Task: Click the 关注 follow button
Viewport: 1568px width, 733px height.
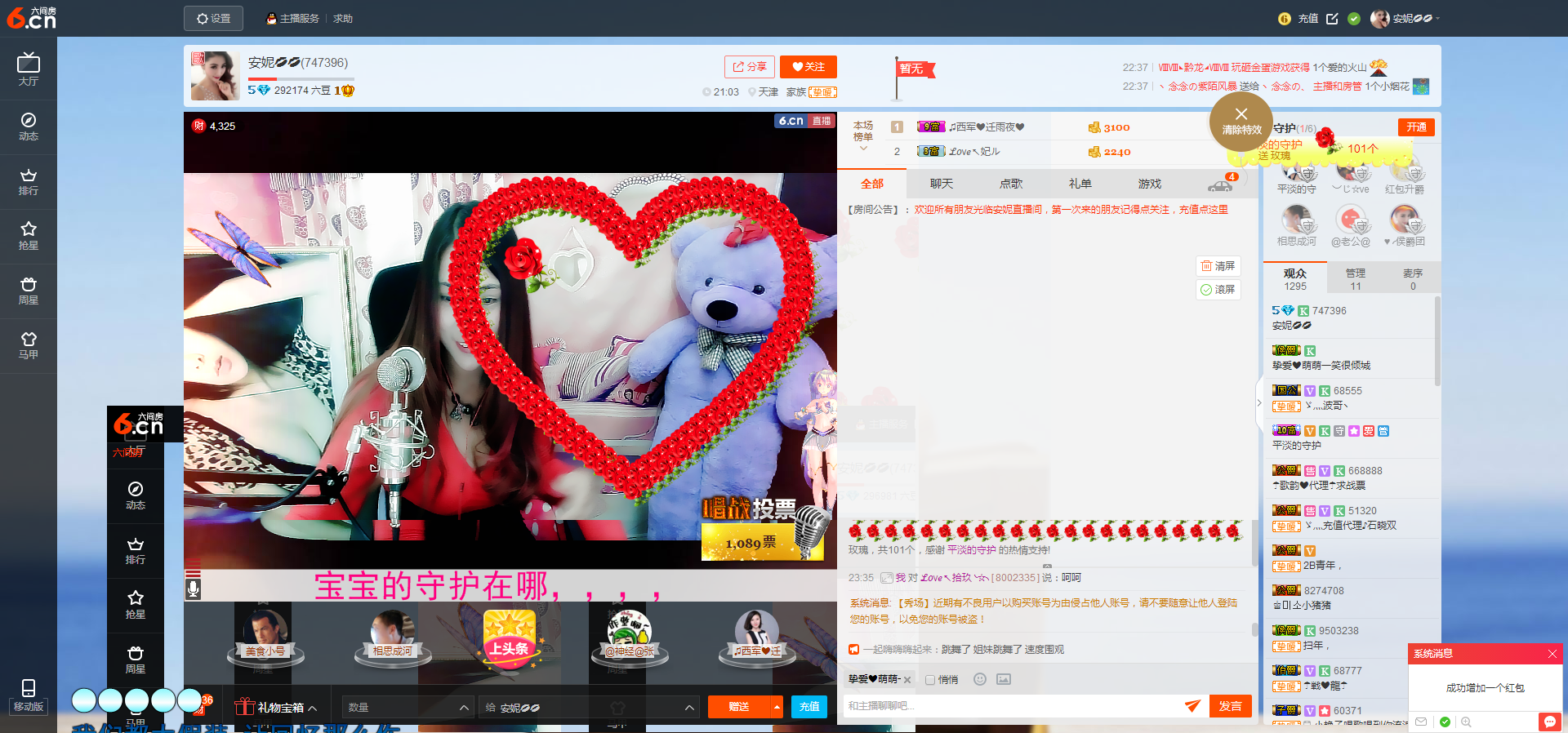Action: point(808,67)
